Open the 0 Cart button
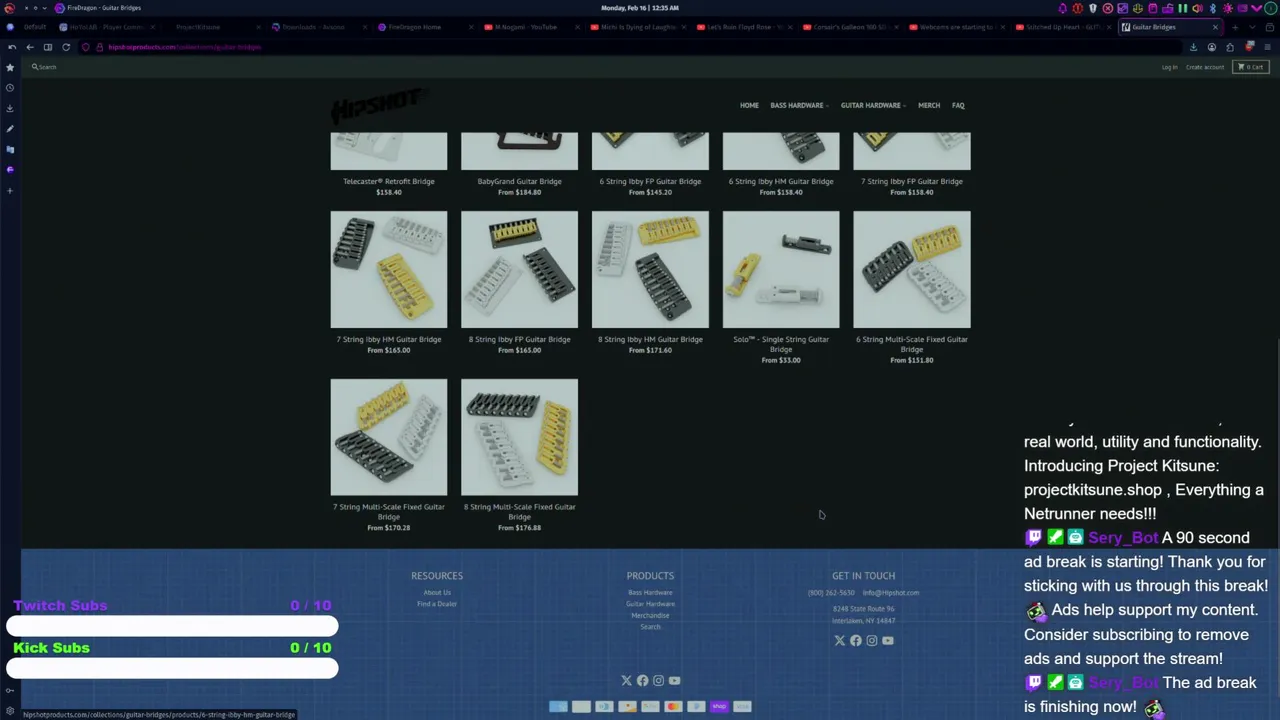Screen dimensions: 1280x720 (x=1250, y=67)
